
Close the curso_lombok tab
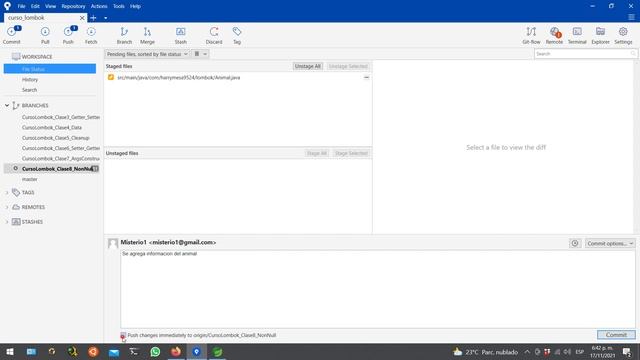82,18
